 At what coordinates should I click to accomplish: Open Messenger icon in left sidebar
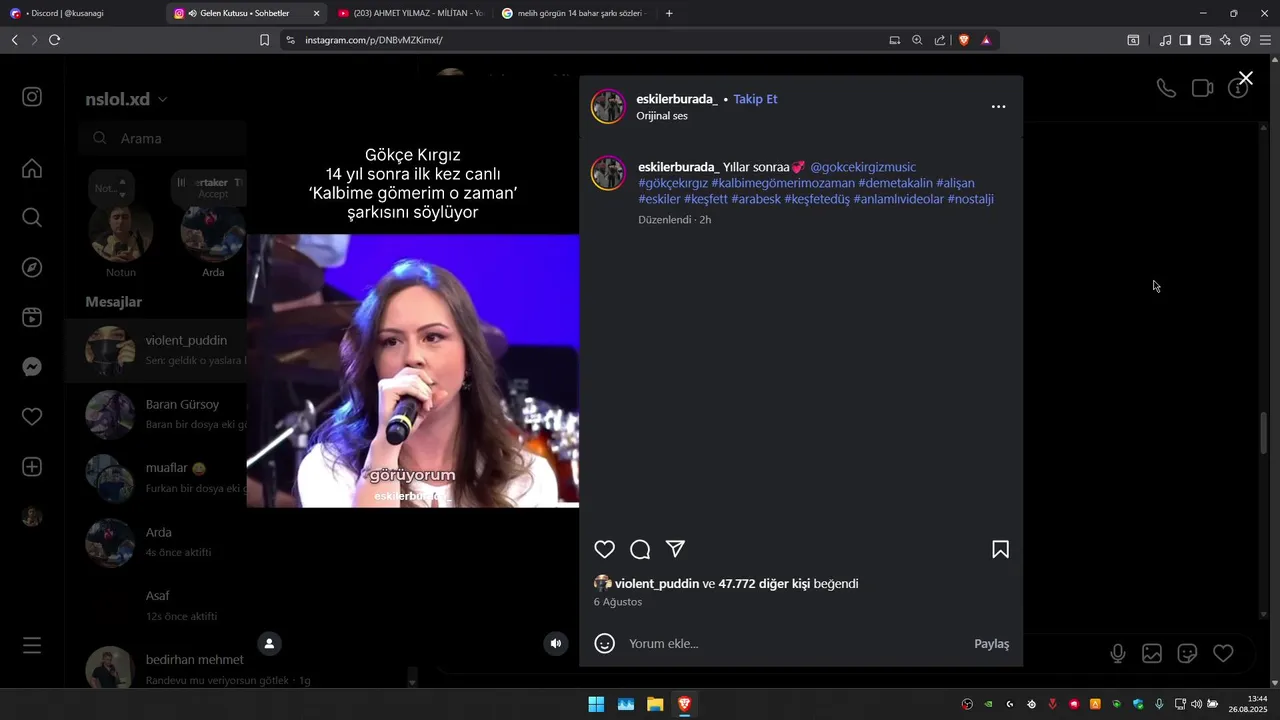coord(32,367)
